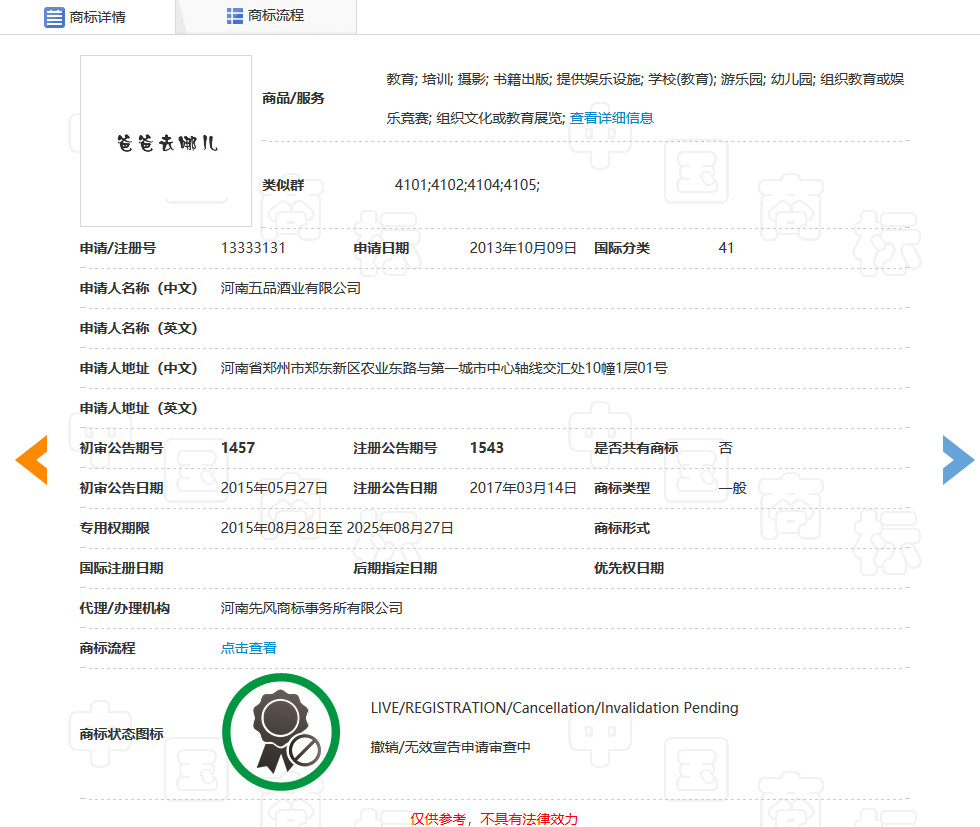Click the 商标类型 value 一般

(732, 488)
